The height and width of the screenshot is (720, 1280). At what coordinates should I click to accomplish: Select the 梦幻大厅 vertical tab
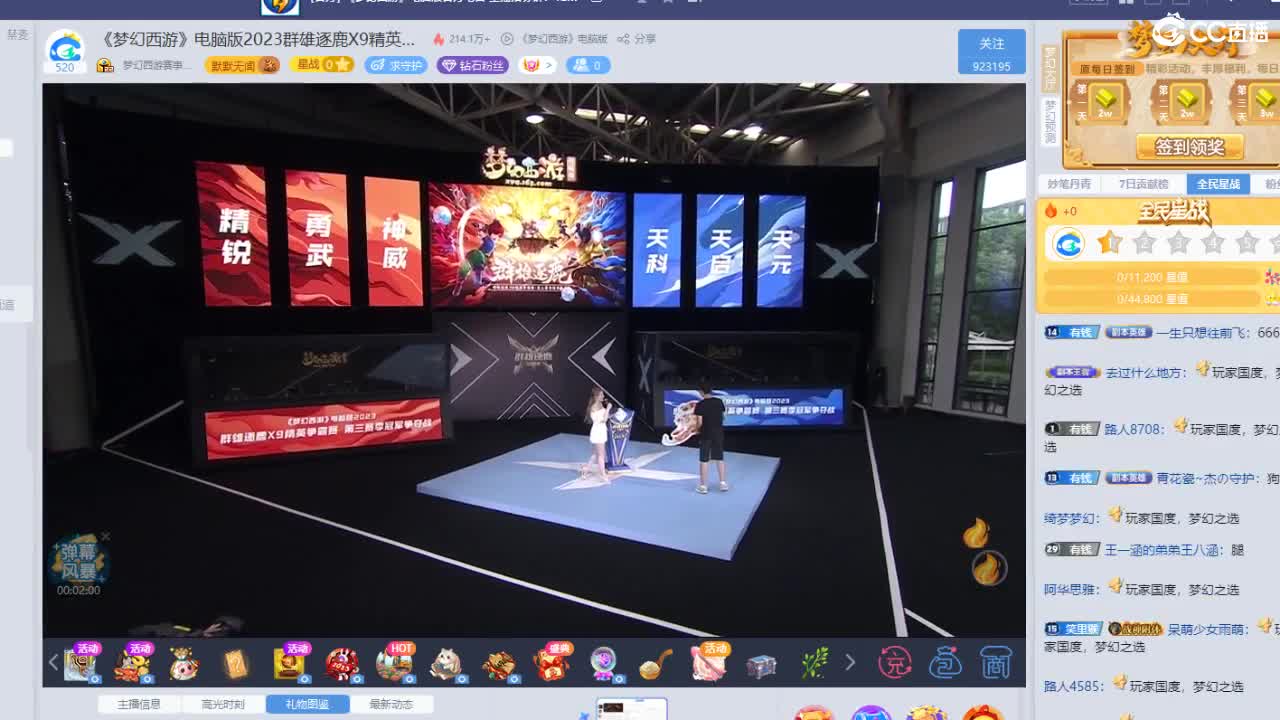click(1050, 67)
